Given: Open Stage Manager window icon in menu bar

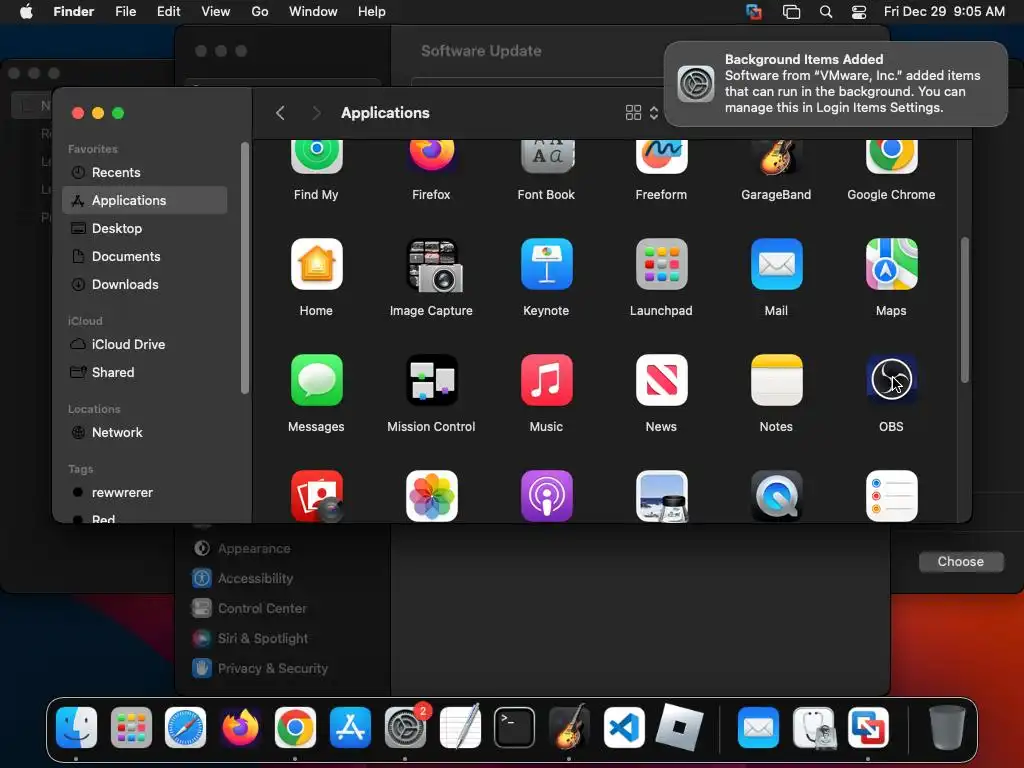Looking at the screenshot, I should click(x=792, y=12).
